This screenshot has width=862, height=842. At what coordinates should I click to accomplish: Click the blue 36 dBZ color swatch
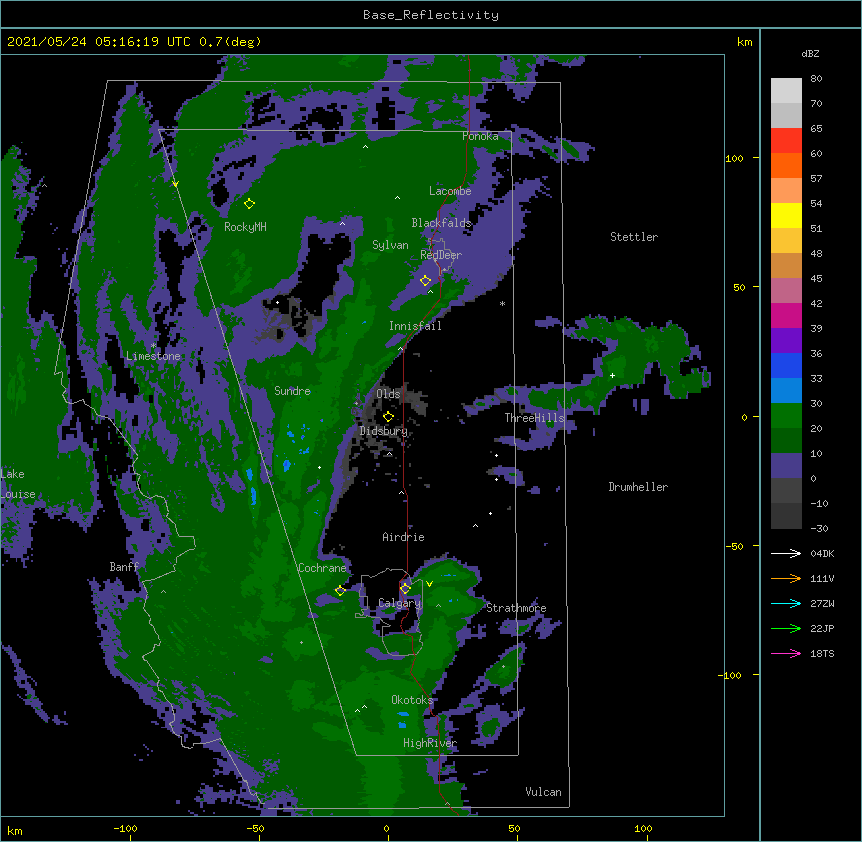point(786,365)
